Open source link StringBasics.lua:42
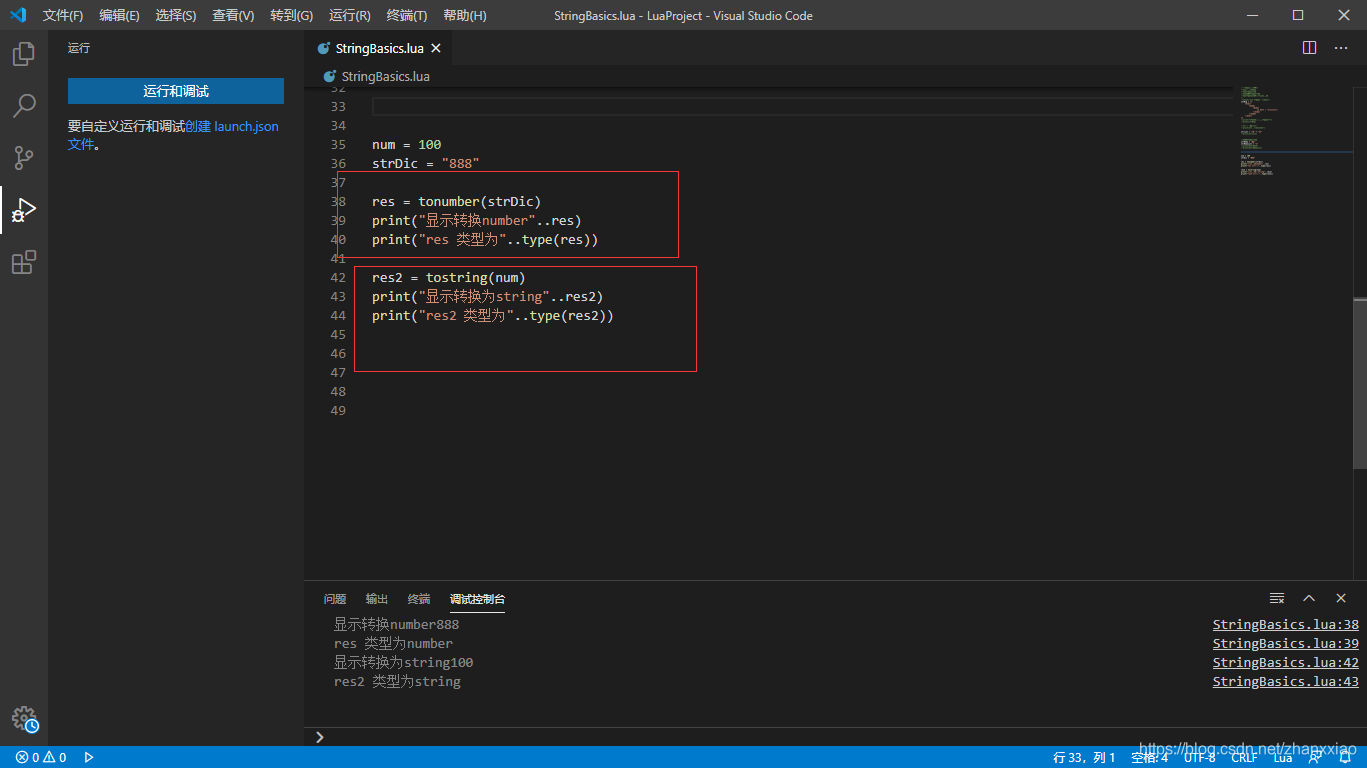Image resolution: width=1367 pixels, height=768 pixels. click(1286, 663)
